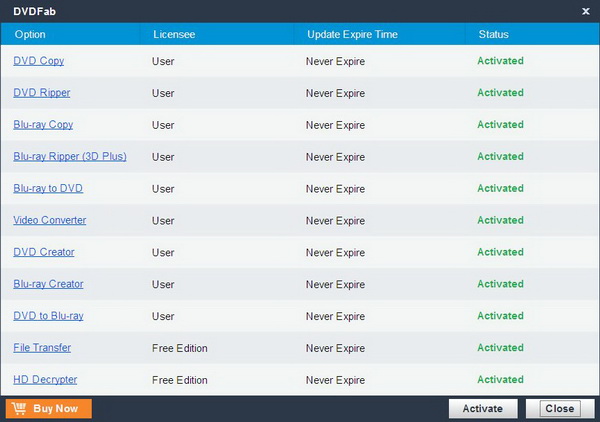The height and width of the screenshot is (422, 600).
Task: Open the DVD to Blu-ray link
Action: click(48, 316)
